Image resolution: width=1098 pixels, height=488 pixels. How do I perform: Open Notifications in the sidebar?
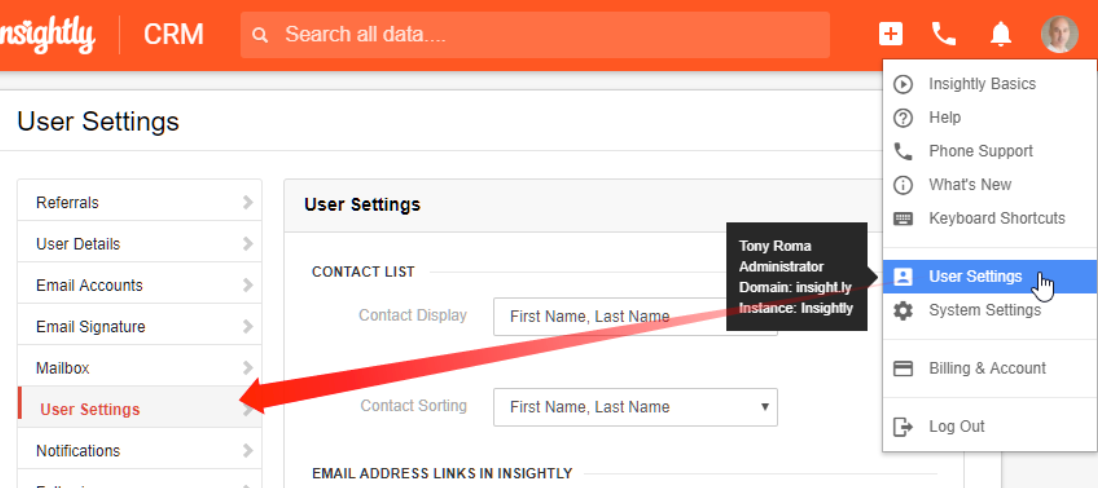pyautogui.click(x=139, y=450)
